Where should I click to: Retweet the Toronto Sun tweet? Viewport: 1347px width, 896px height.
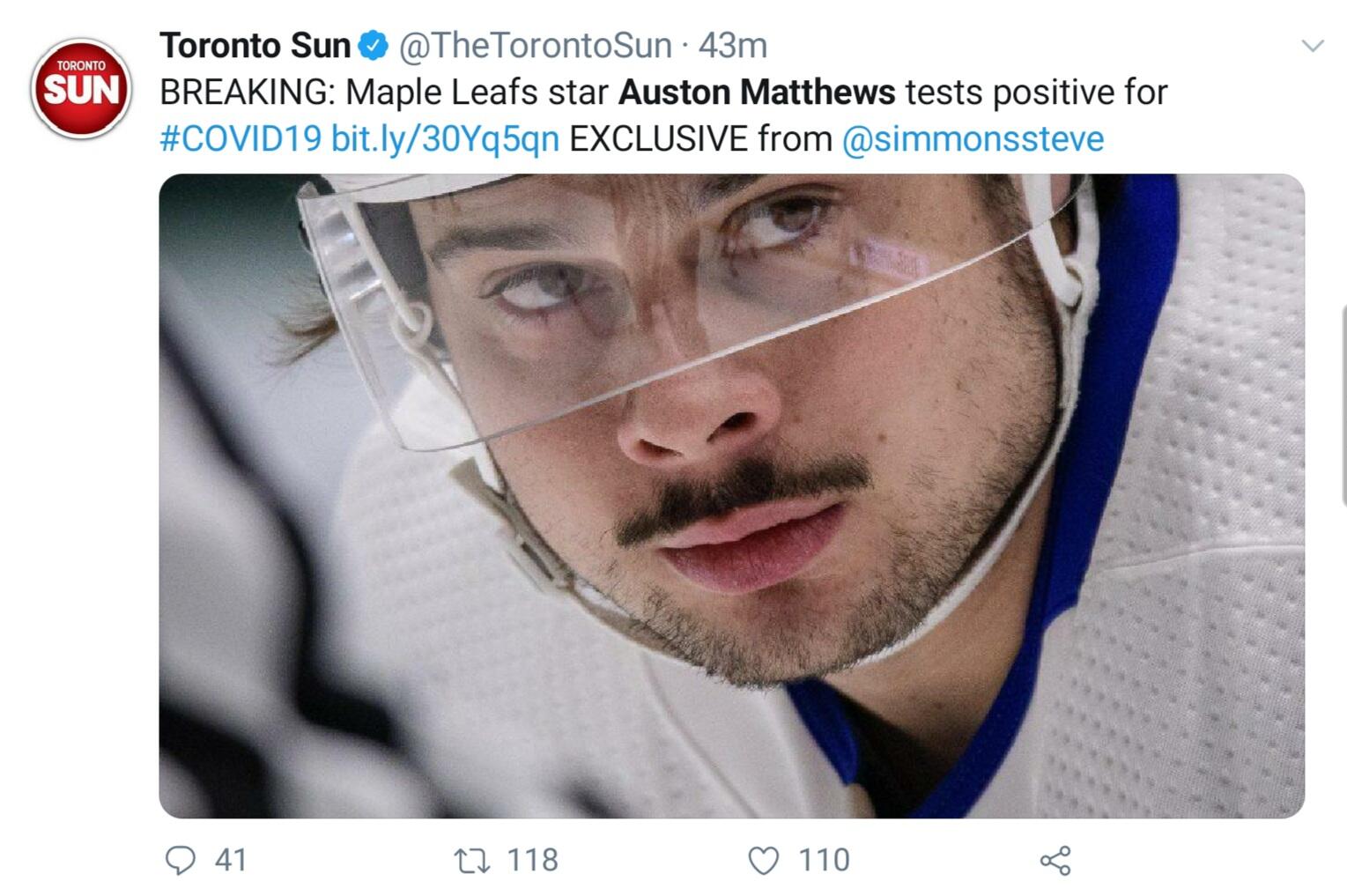(x=471, y=860)
